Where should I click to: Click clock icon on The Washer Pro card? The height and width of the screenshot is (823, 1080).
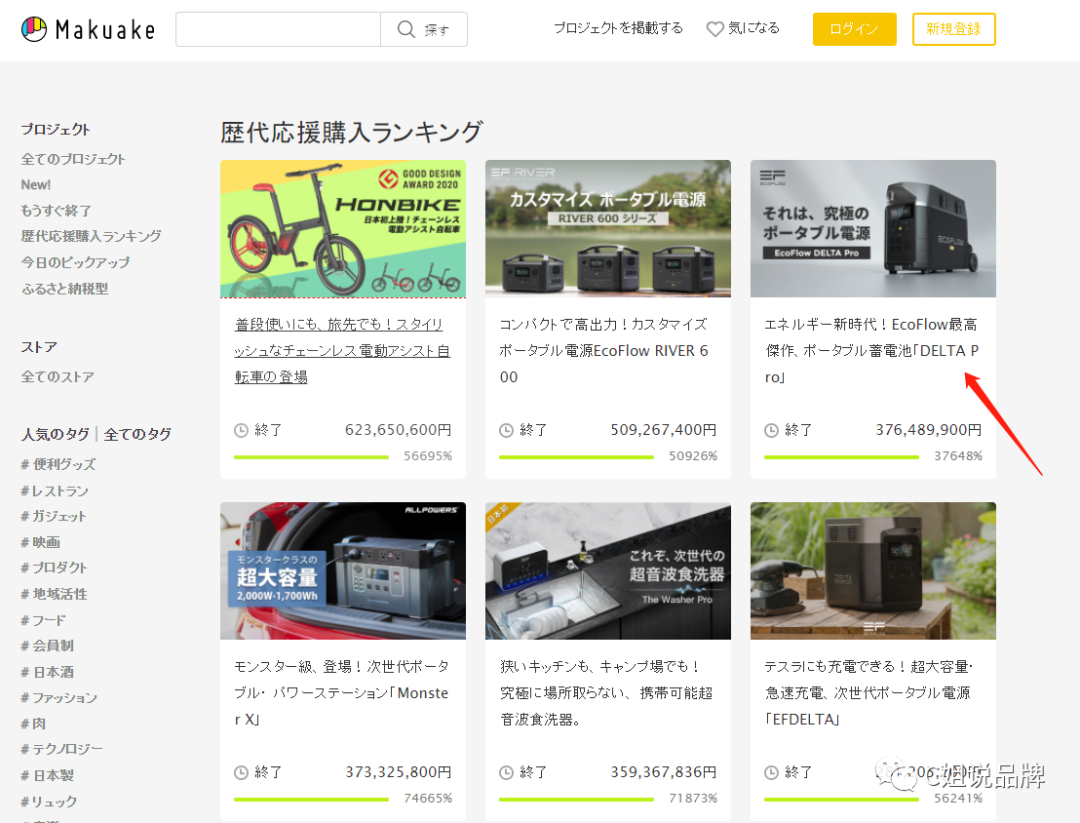tap(506, 773)
